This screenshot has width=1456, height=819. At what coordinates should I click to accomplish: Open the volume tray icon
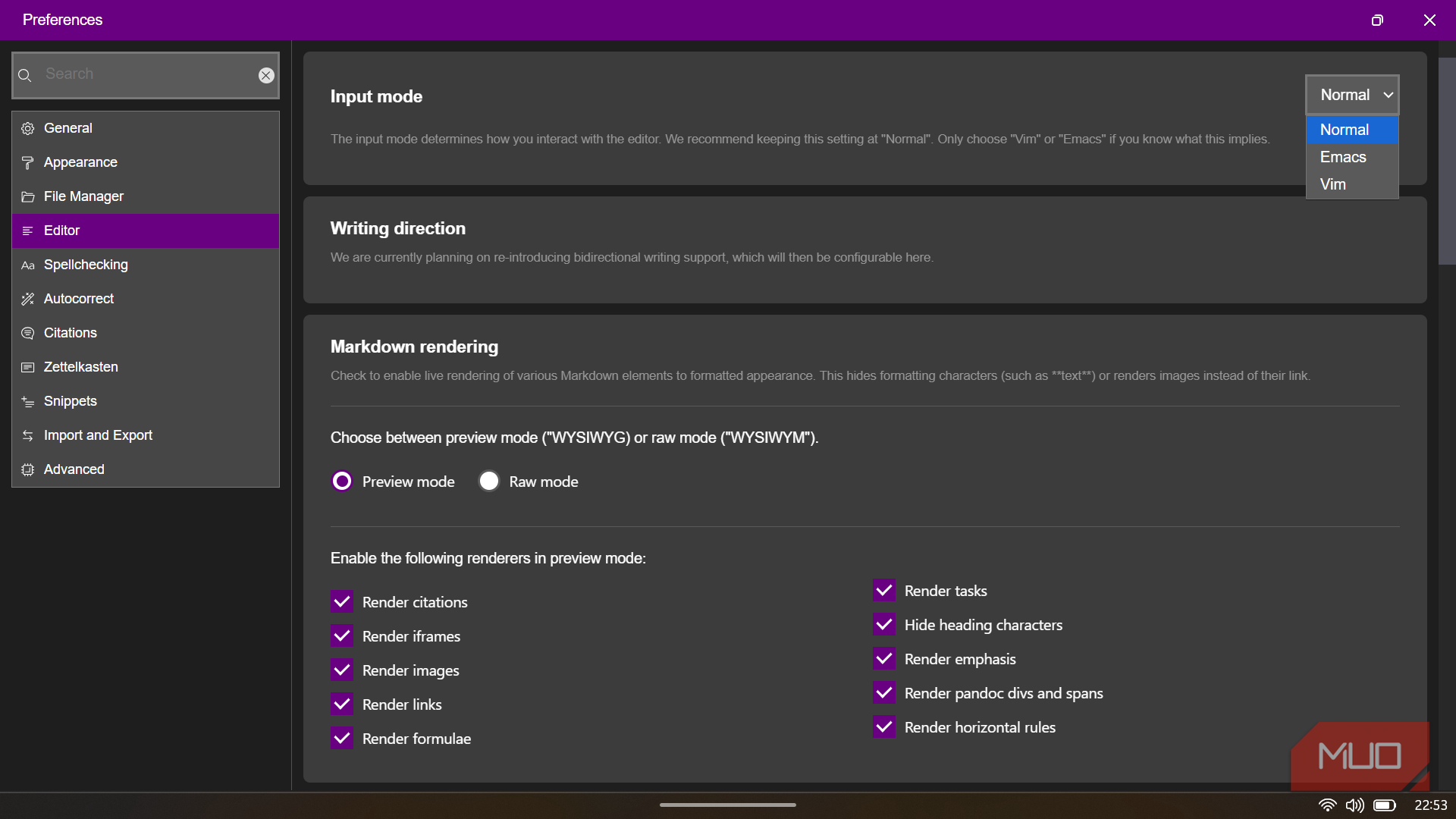pyautogui.click(x=1355, y=805)
